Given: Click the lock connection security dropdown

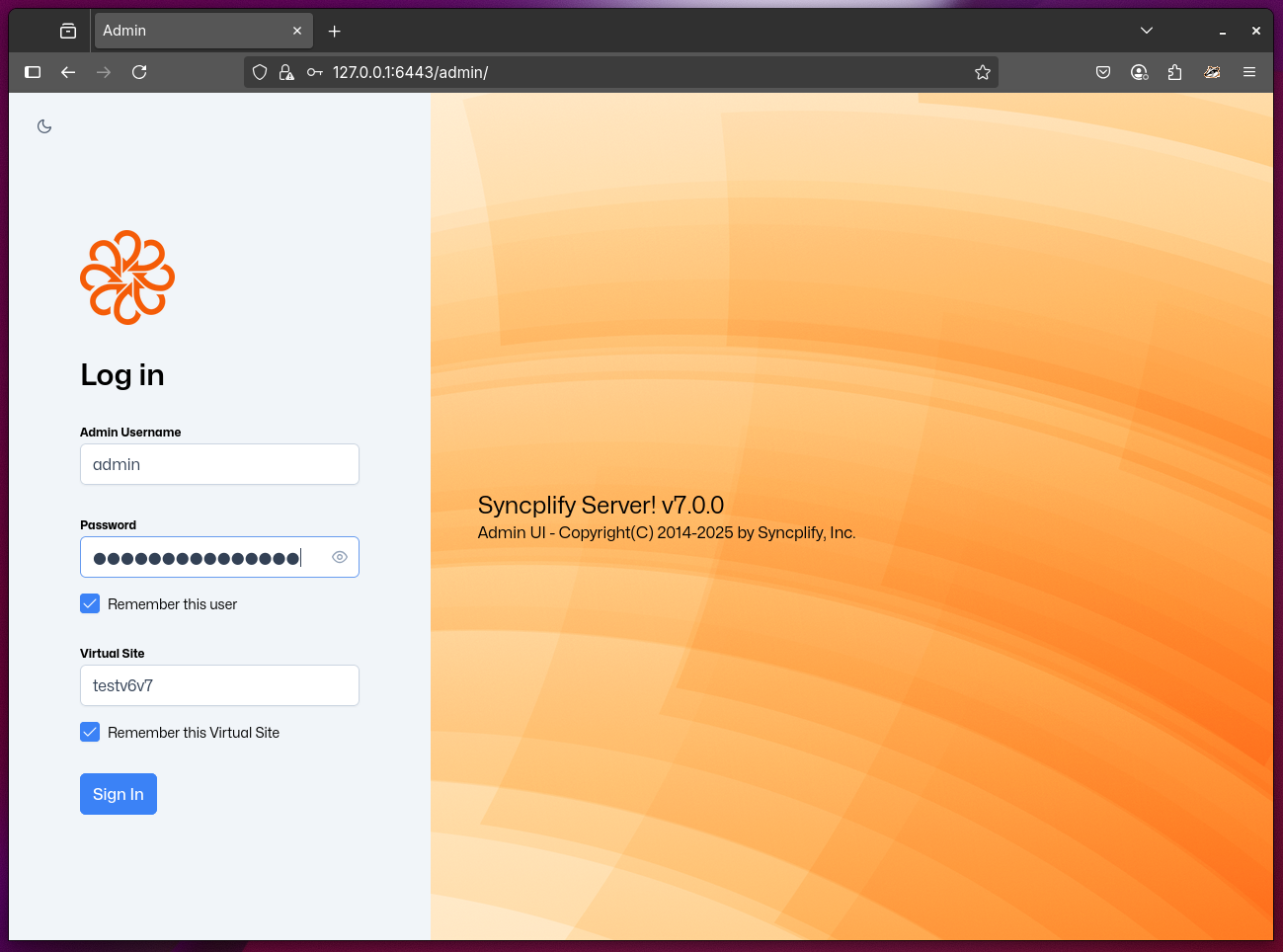Looking at the screenshot, I should click(287, 72).
